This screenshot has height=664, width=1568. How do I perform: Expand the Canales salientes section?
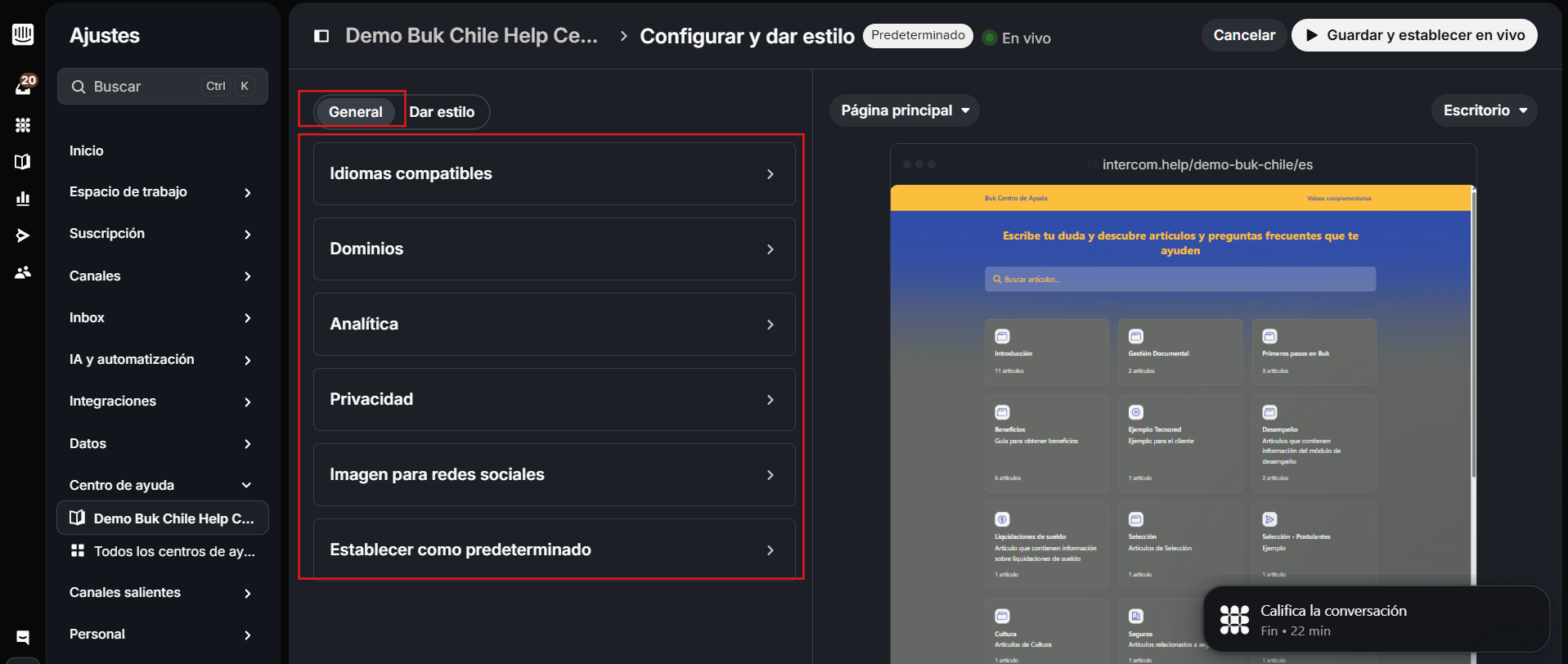[x=161, y=593]
